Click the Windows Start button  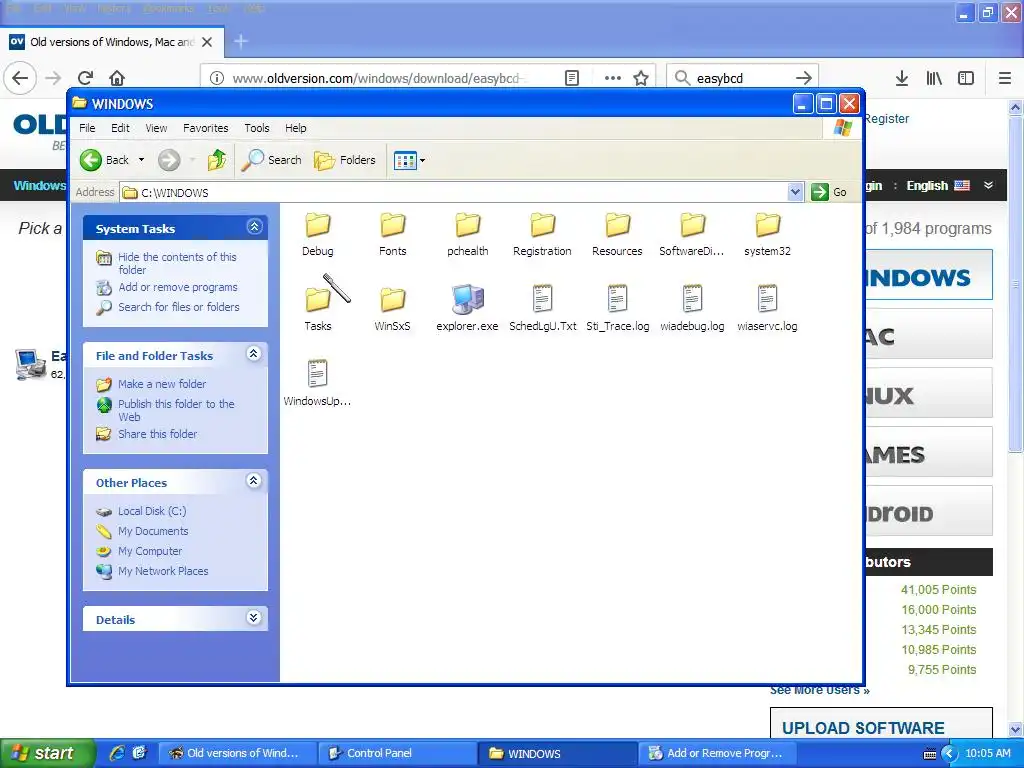pos(47,753)
